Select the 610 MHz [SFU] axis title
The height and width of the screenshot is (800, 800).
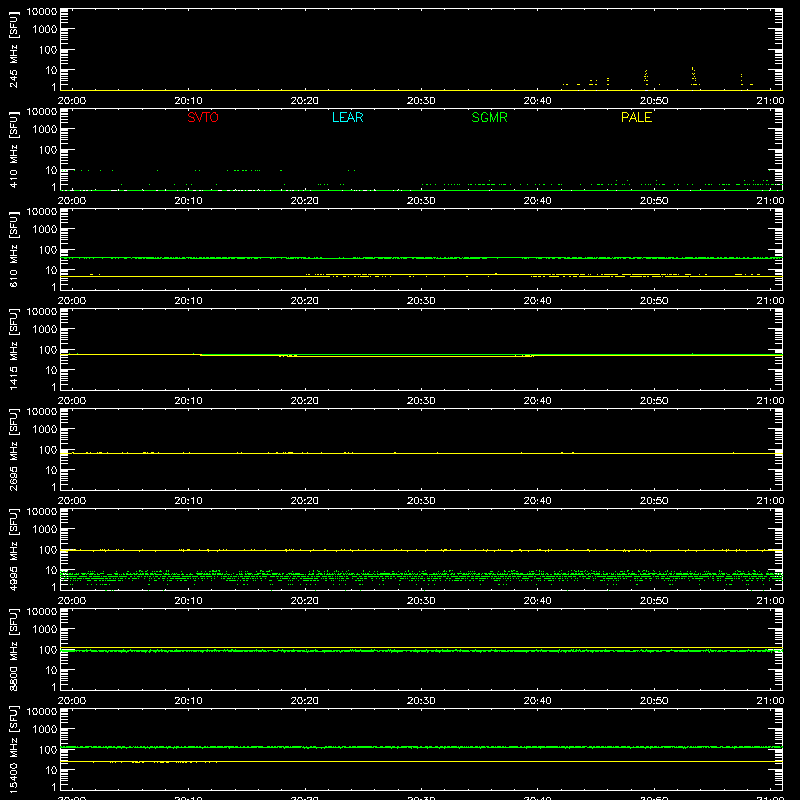(x=13, y=250)
